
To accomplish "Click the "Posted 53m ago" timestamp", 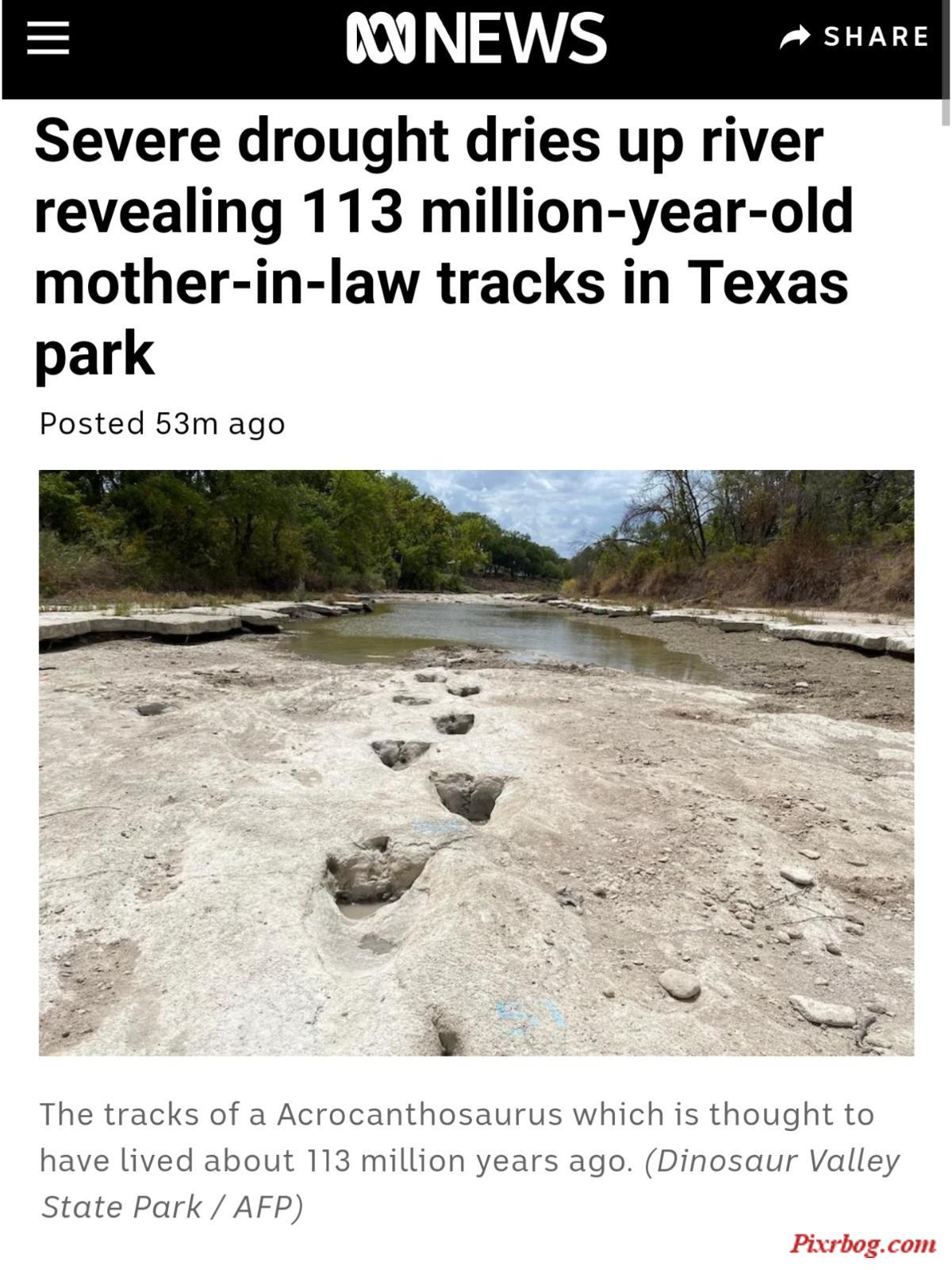I will click(162, 423).
